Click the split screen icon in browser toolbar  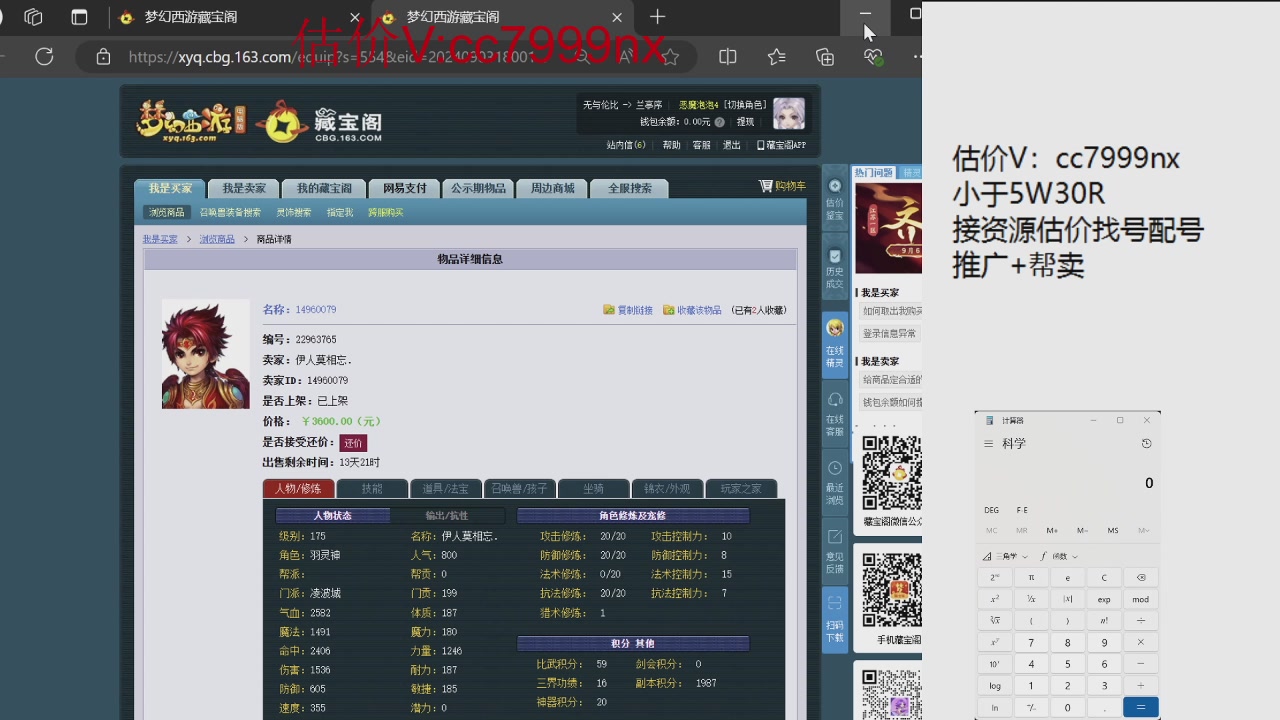coord(728,57)
